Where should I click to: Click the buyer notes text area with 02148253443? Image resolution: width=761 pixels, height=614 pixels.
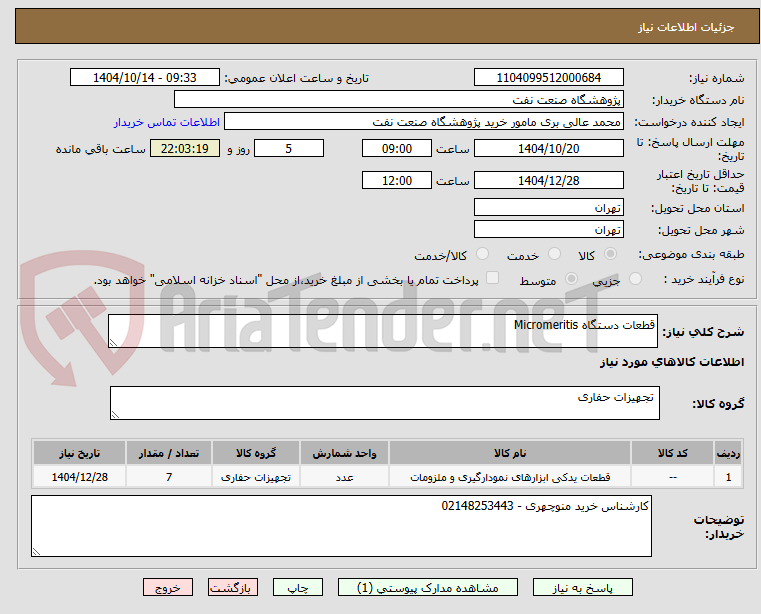pos(341,526)
